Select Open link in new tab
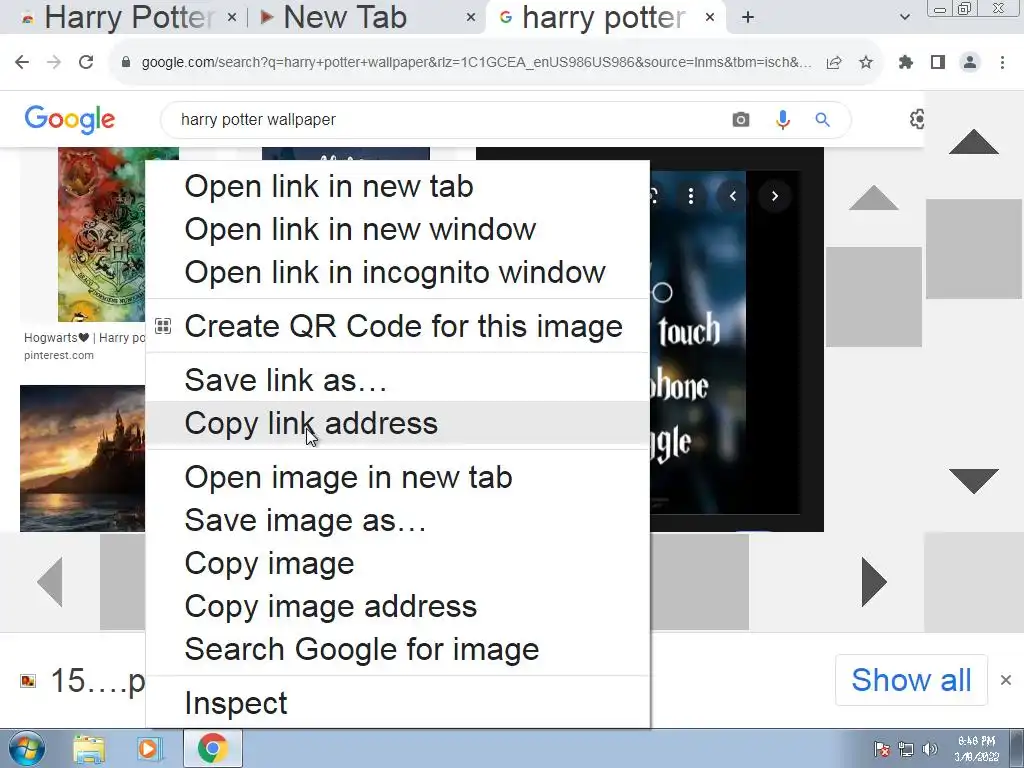The height and width of the screenshot is (768, 1024). 398,187
